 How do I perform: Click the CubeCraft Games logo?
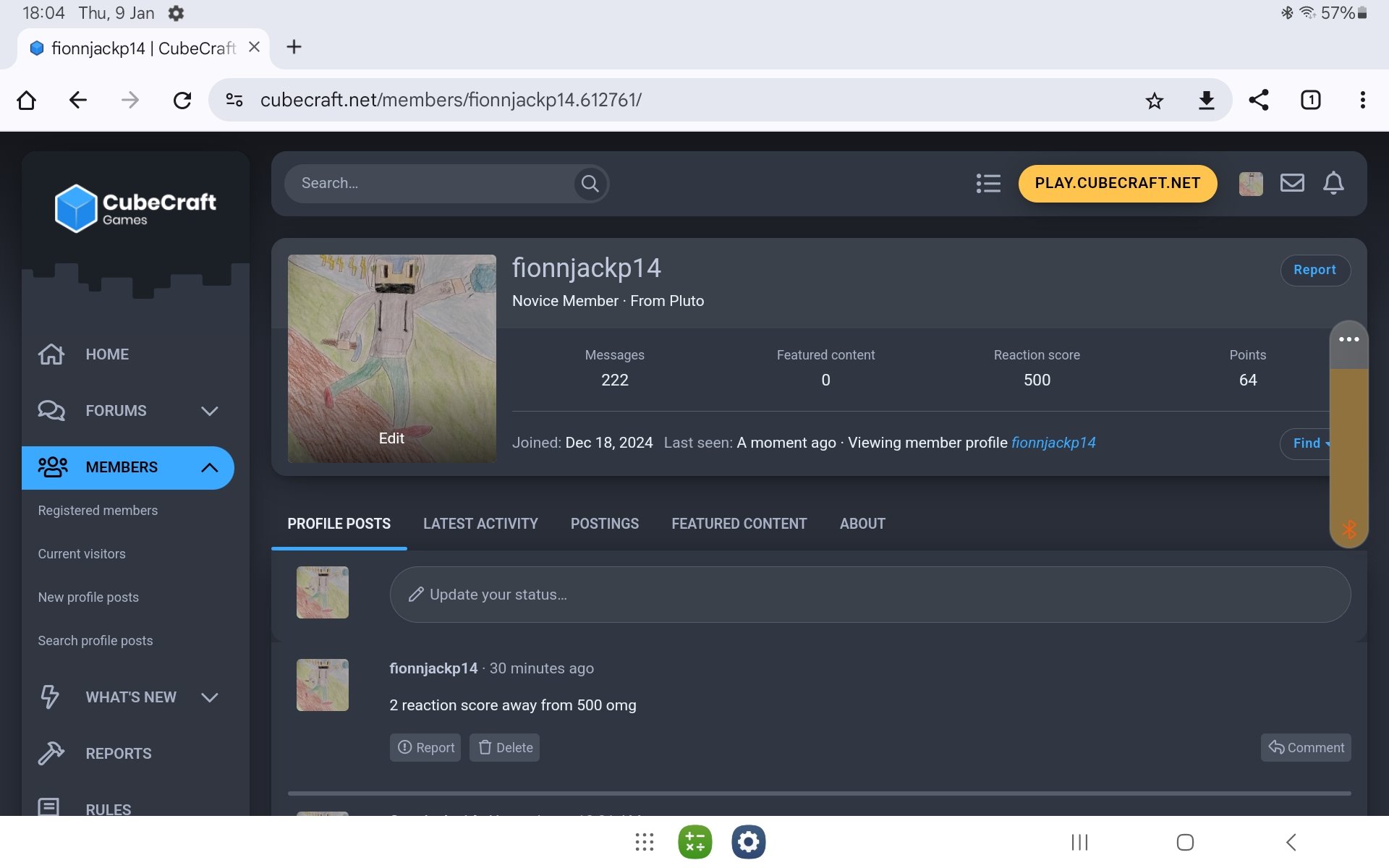[135, 209]
